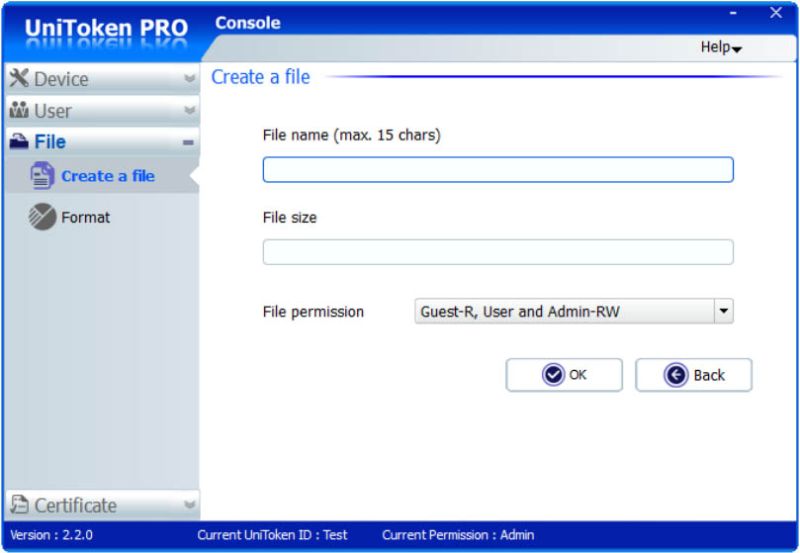The height and width of the screenshot is (553, 800).
Task: Click the Device wrench icon
Action: point(19,78)
